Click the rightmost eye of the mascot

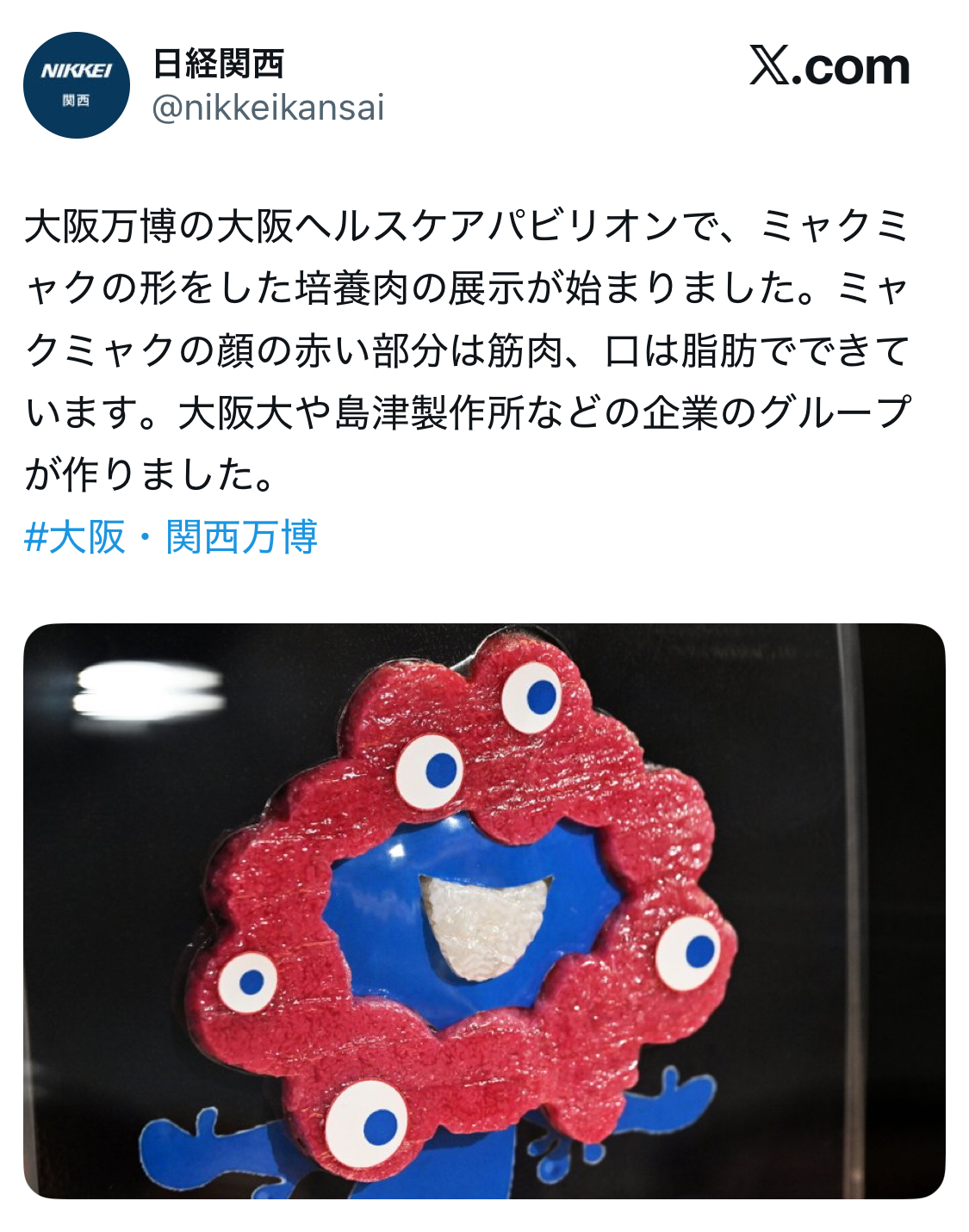686,953
